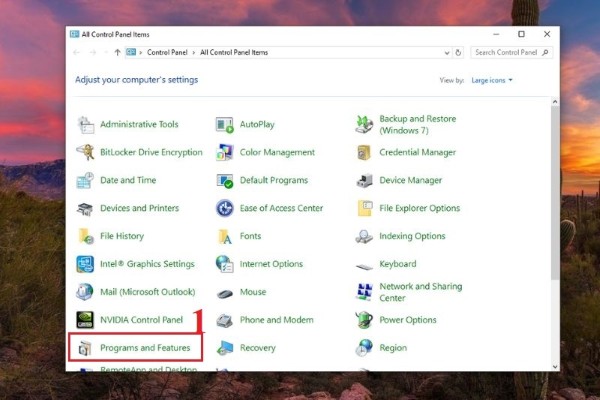
Task: Click Control Panel breadcrumb segment
Action: click(167, 52)
